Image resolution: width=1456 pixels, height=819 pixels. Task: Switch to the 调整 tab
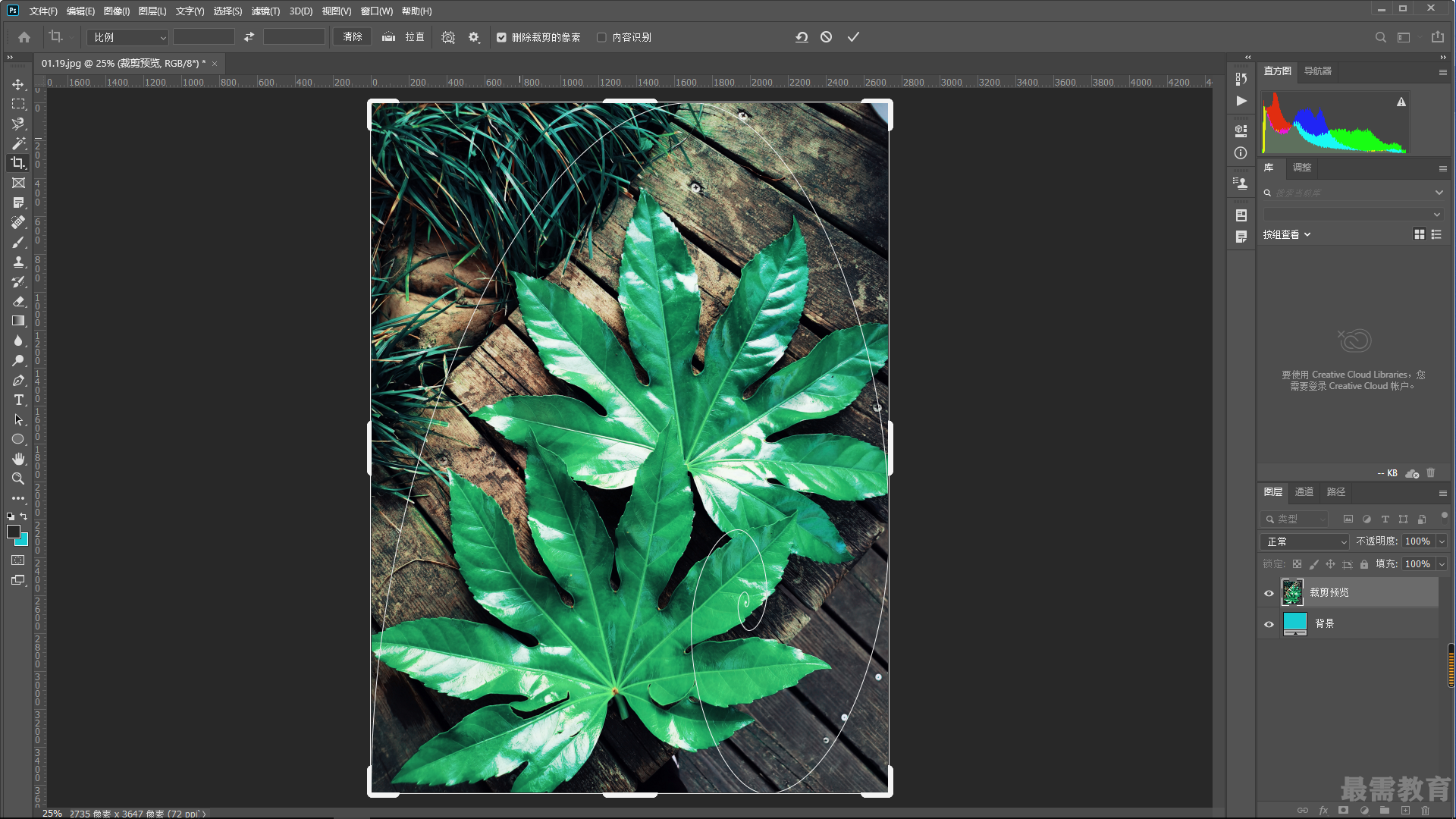(1302, 168)
